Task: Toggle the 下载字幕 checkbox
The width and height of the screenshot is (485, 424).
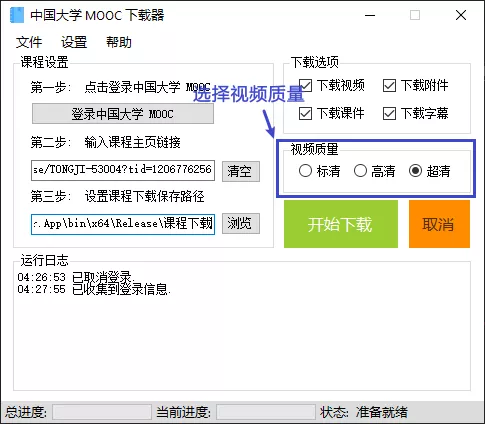Action: (x=389, y=114)
